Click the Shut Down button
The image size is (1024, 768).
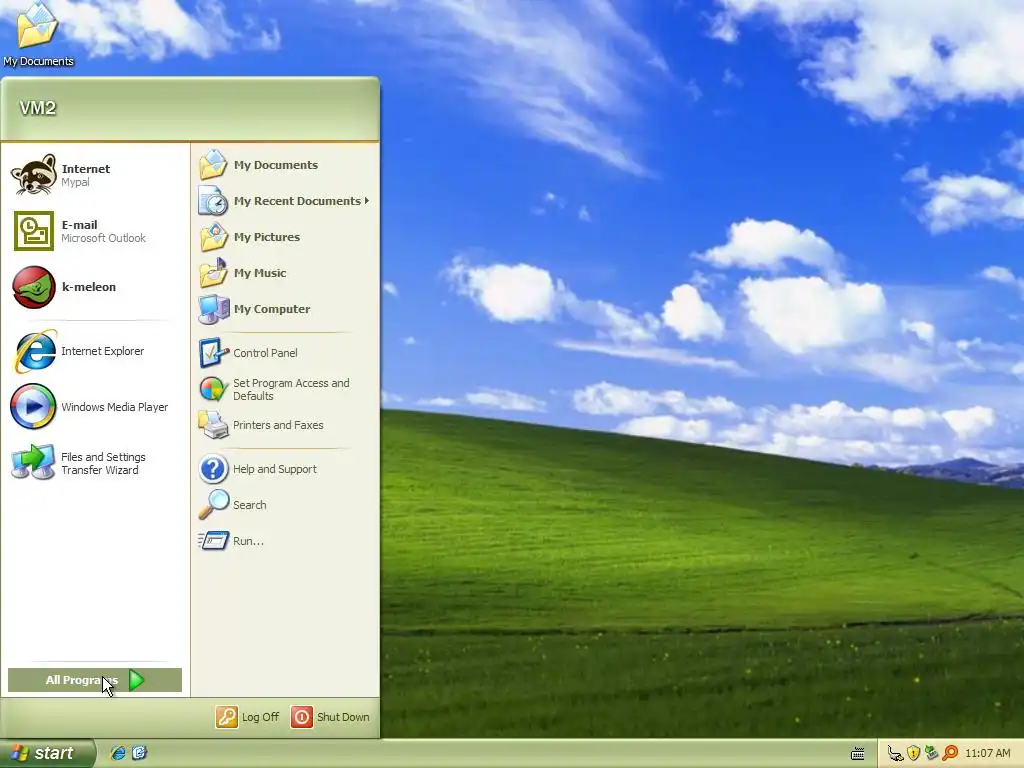pos(330,717)
